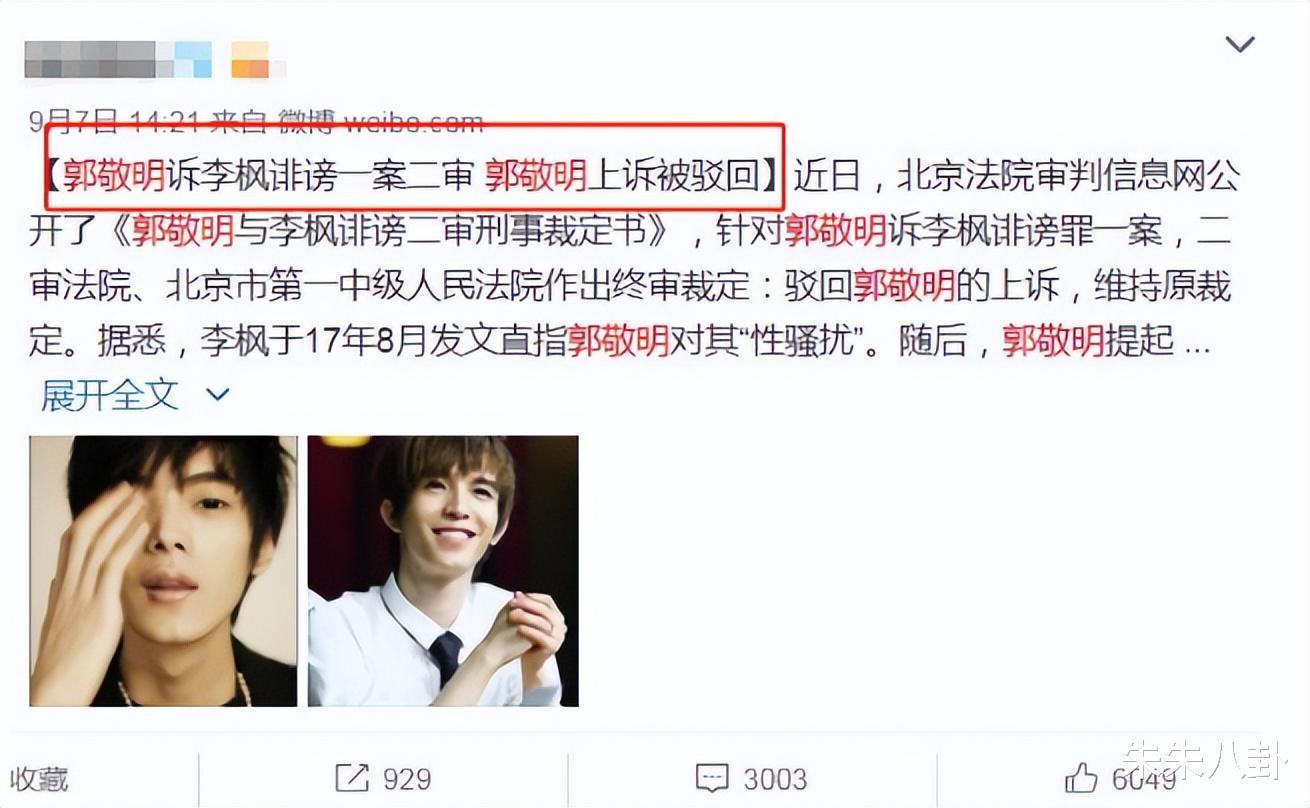Click the repost count 929
This screenshot has width=1310, height=808.
[x=406, y=779]
